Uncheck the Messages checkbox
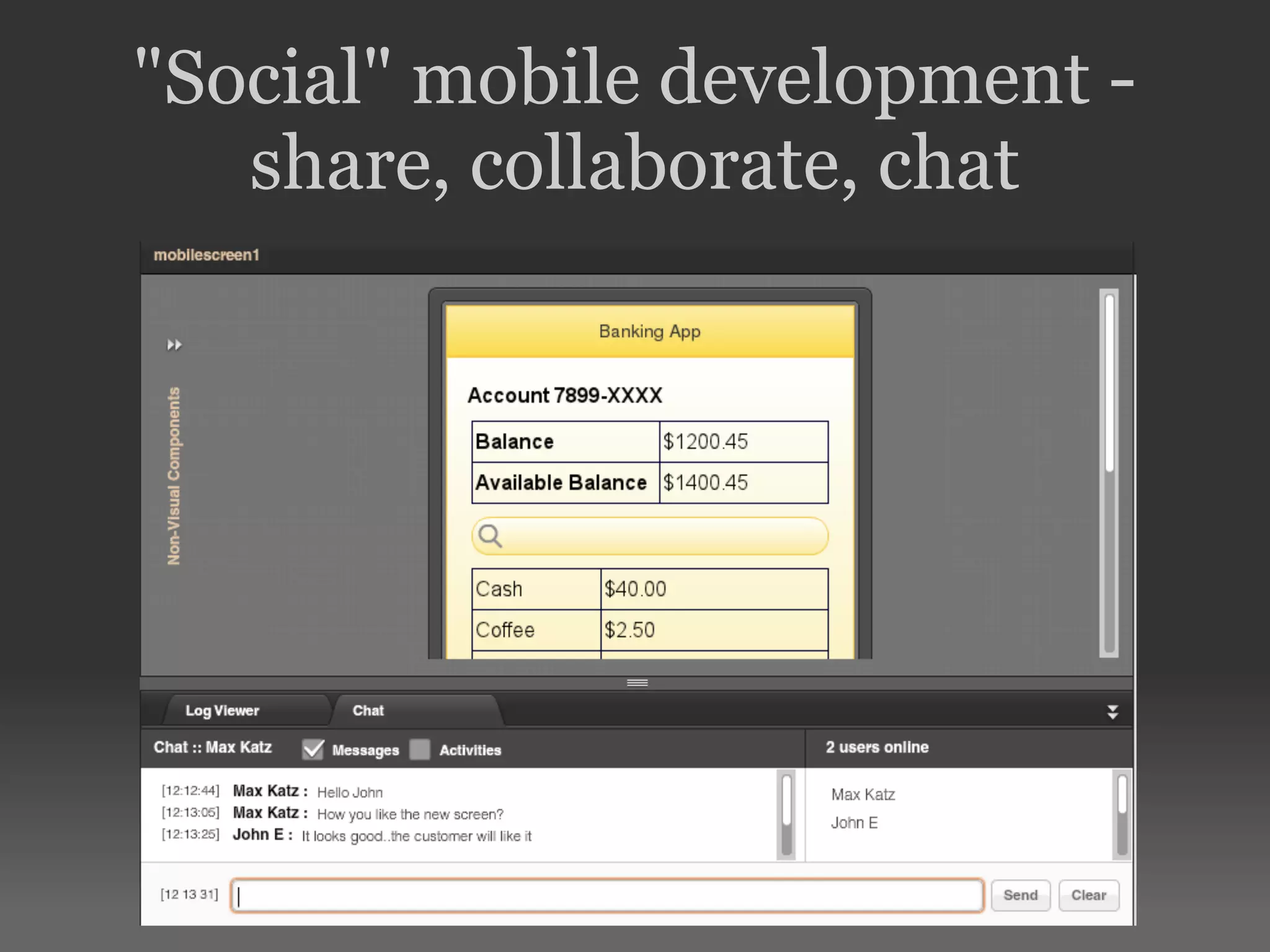Image resolution: width=1270 pixels, height=952 pixels. point(313,749)
